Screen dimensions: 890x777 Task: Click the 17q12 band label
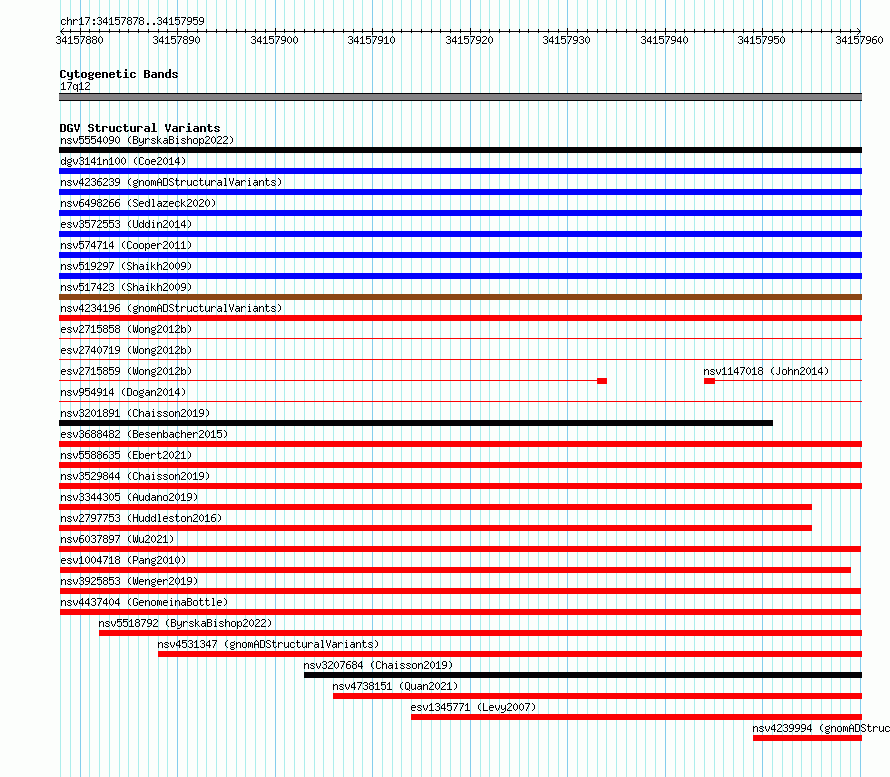[75, 86]
